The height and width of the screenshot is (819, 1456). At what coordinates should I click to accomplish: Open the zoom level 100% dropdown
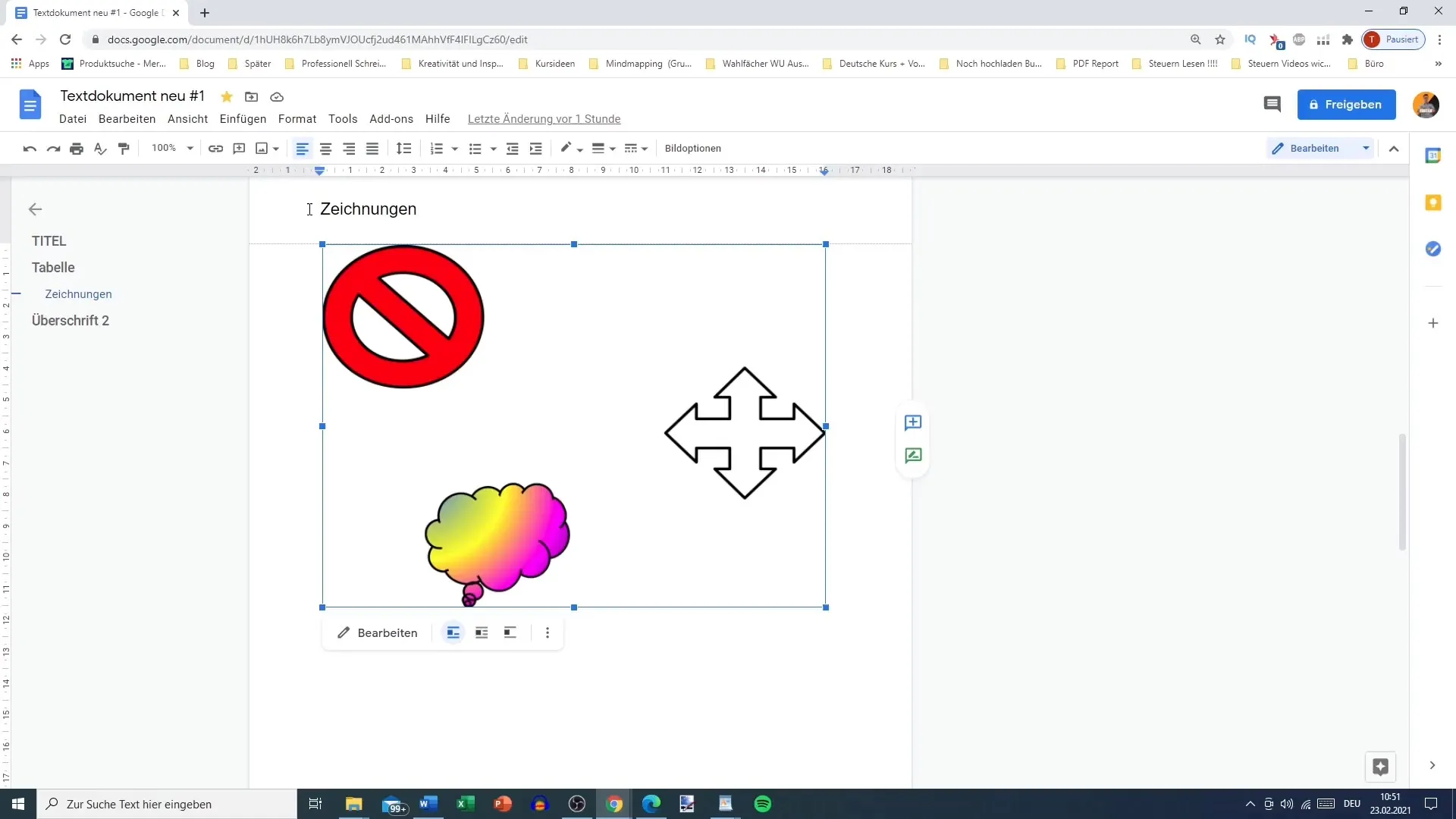[x=172, y=149]
